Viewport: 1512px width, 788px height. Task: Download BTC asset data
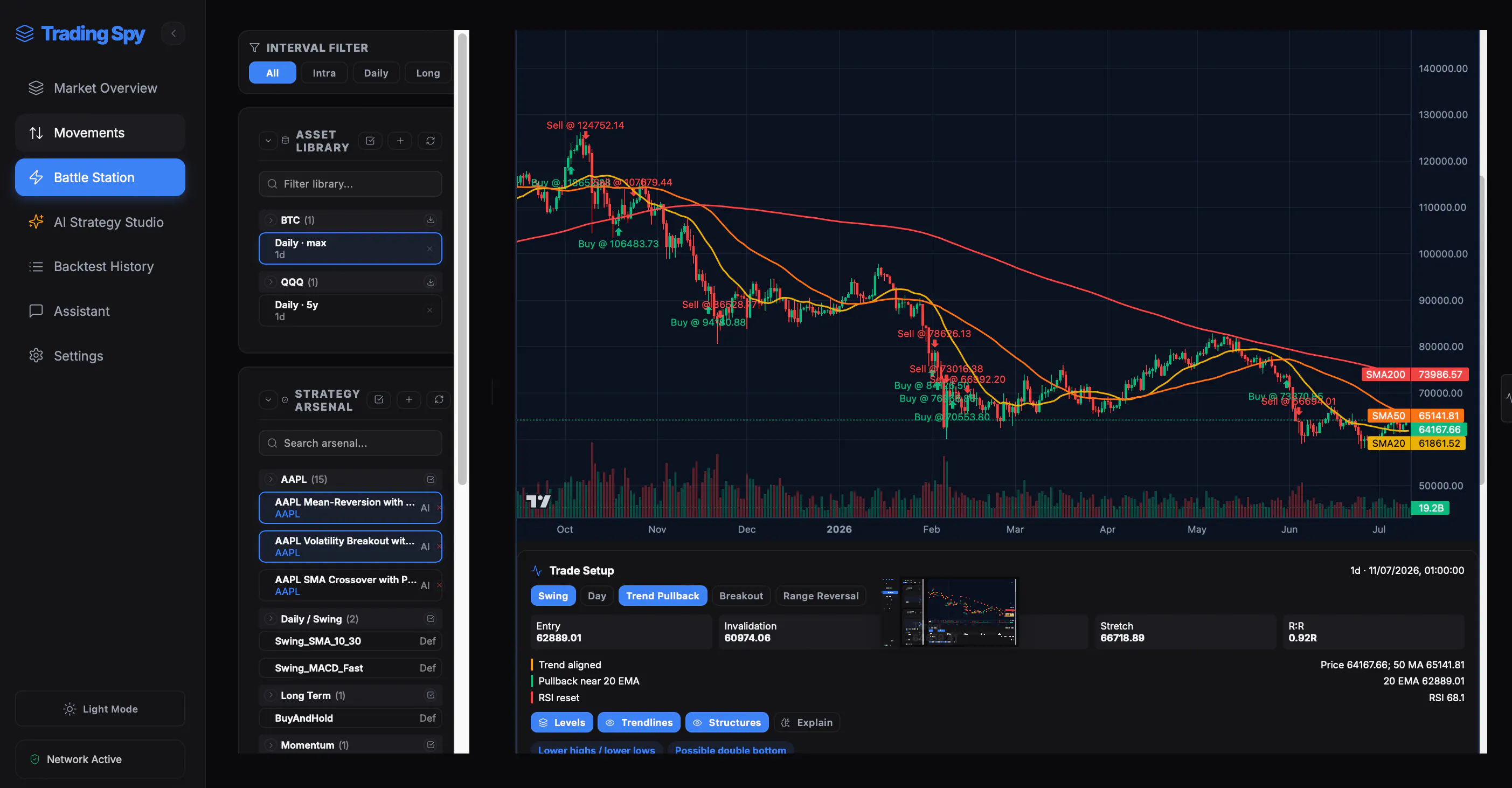(x=430, y=219)
